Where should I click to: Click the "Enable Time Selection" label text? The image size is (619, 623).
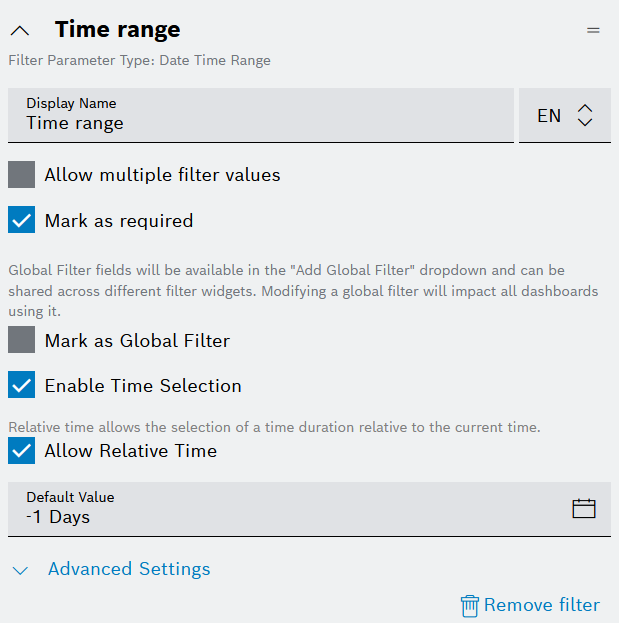coord(143,386)
